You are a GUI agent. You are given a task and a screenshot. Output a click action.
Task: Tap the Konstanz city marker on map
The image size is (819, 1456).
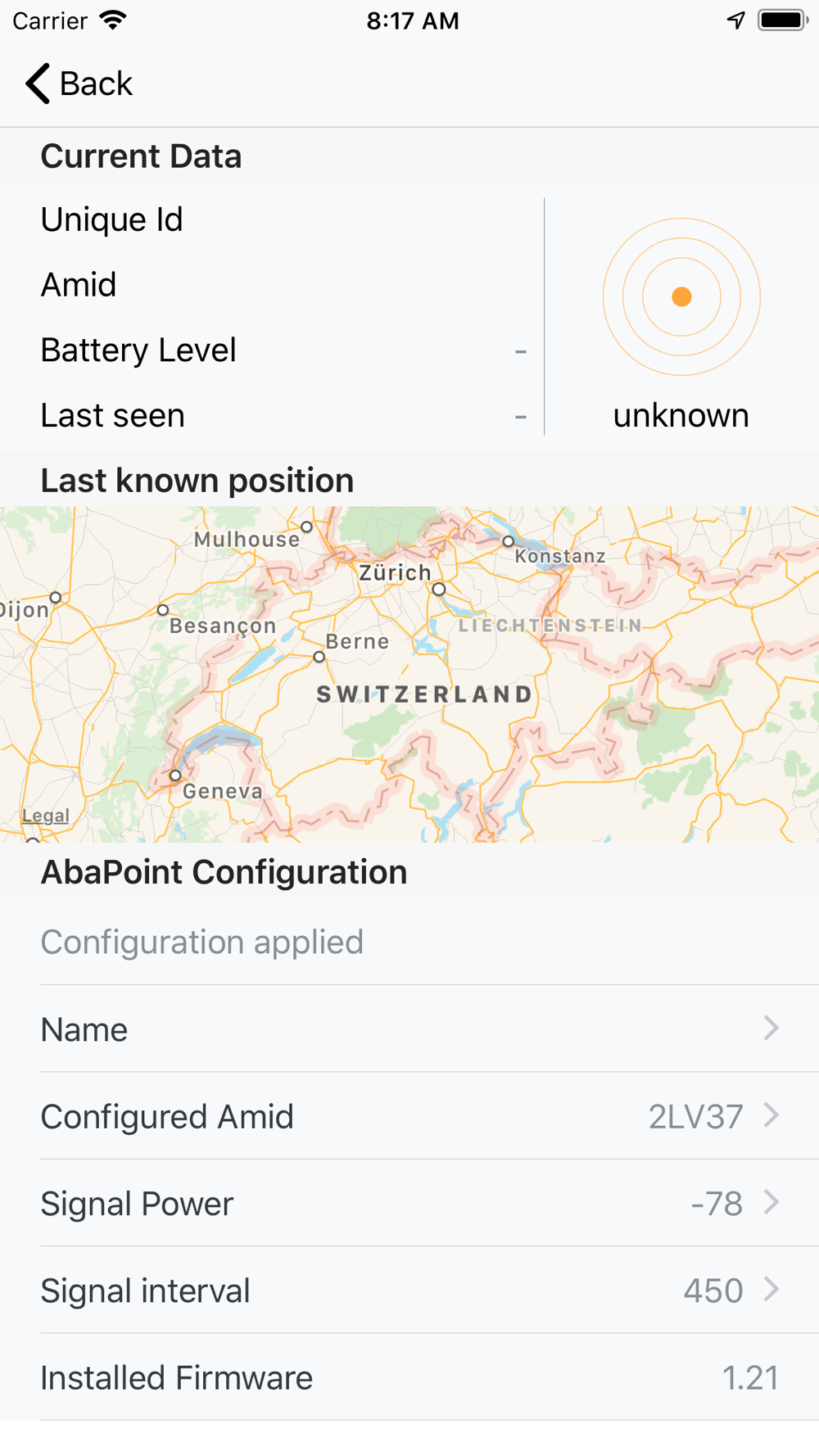coord(509,541)
